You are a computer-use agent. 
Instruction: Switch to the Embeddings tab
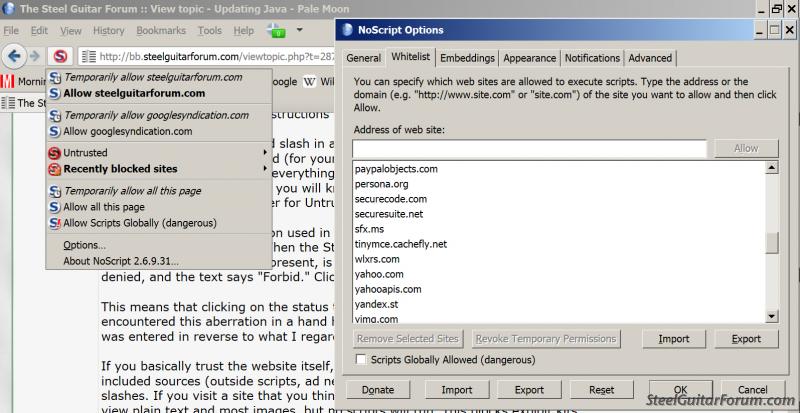tap(467, 58)
